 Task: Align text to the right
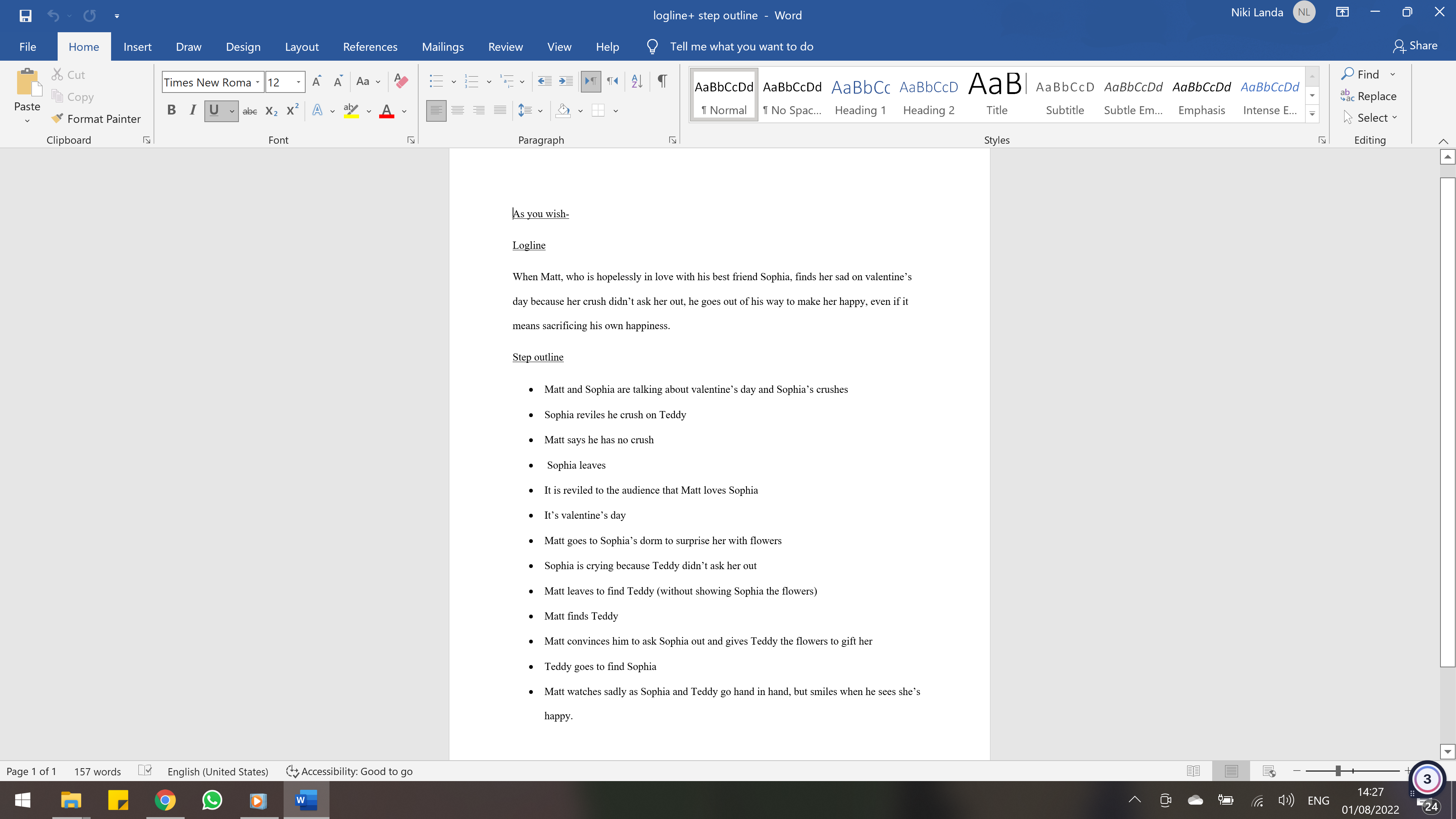pos(479,111)
